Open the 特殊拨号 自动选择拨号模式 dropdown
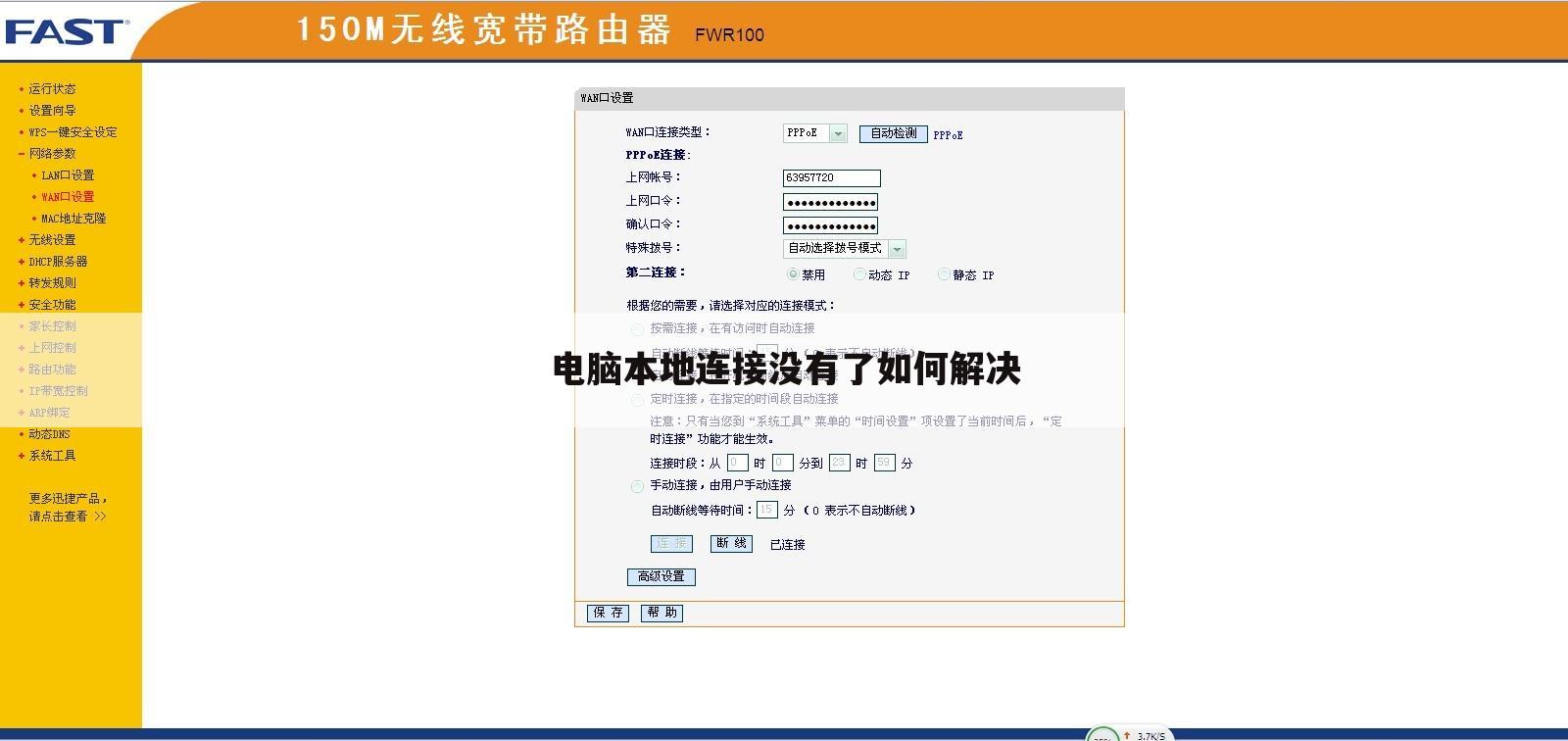Image resolution: width=1568 pixels, height=741 pixels. coord(844,248)
